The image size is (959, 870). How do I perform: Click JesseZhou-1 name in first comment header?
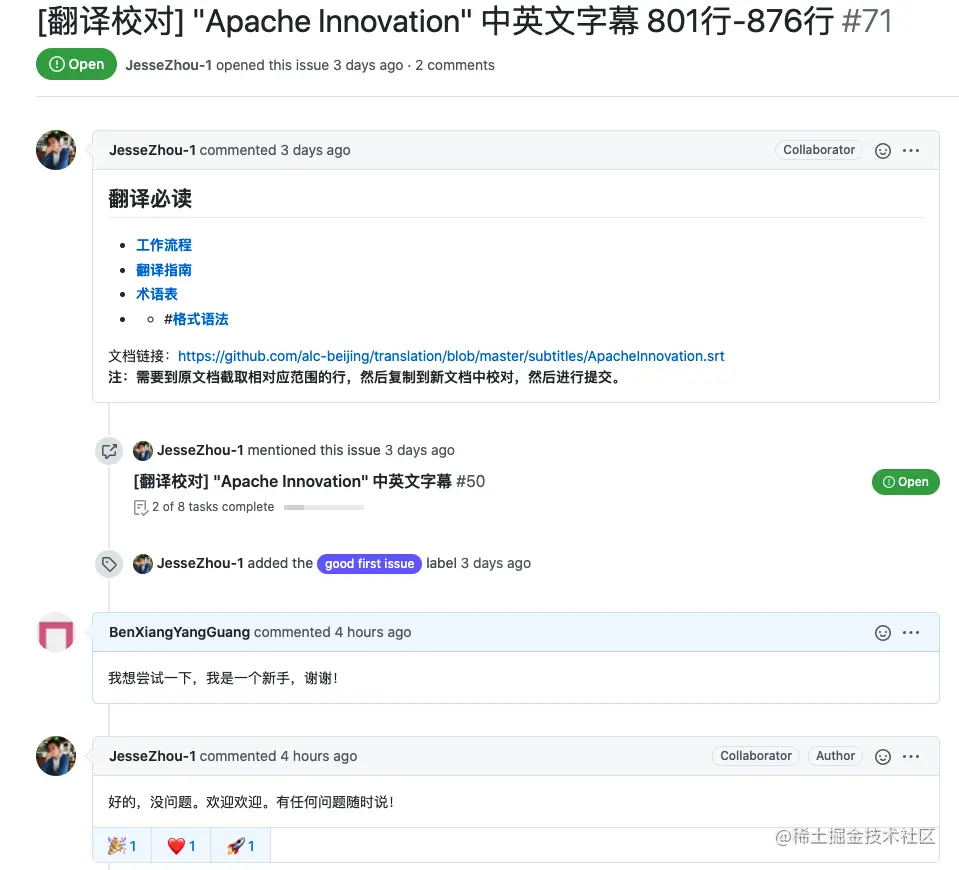(x=152, y=150)
